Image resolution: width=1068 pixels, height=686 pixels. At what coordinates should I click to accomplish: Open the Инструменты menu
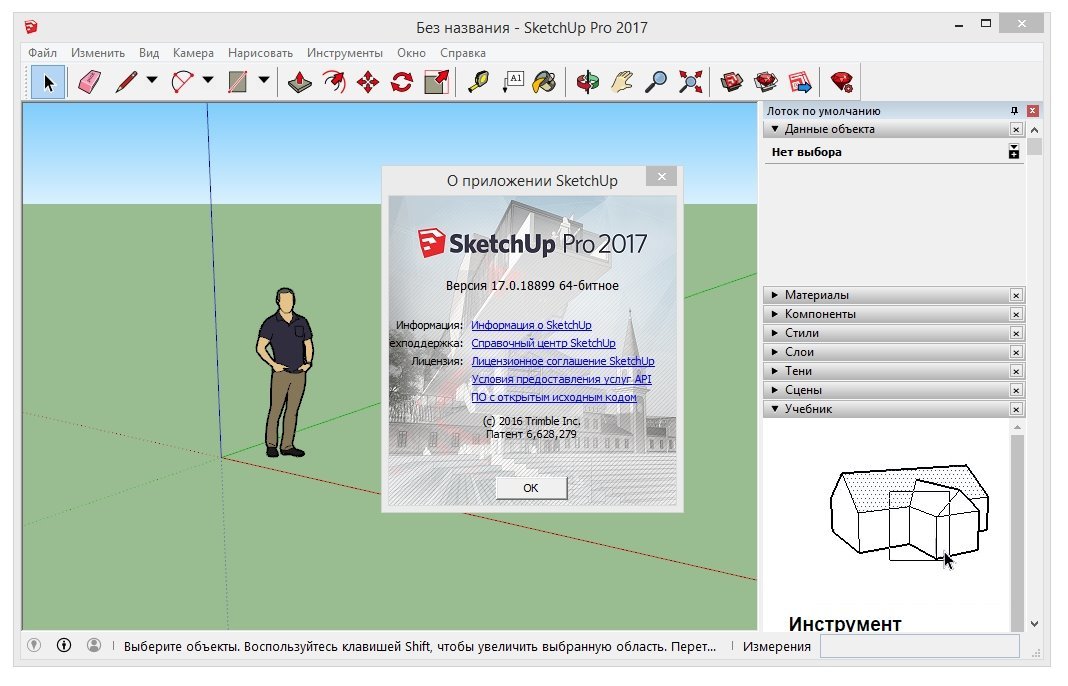[x=345, y=53]
